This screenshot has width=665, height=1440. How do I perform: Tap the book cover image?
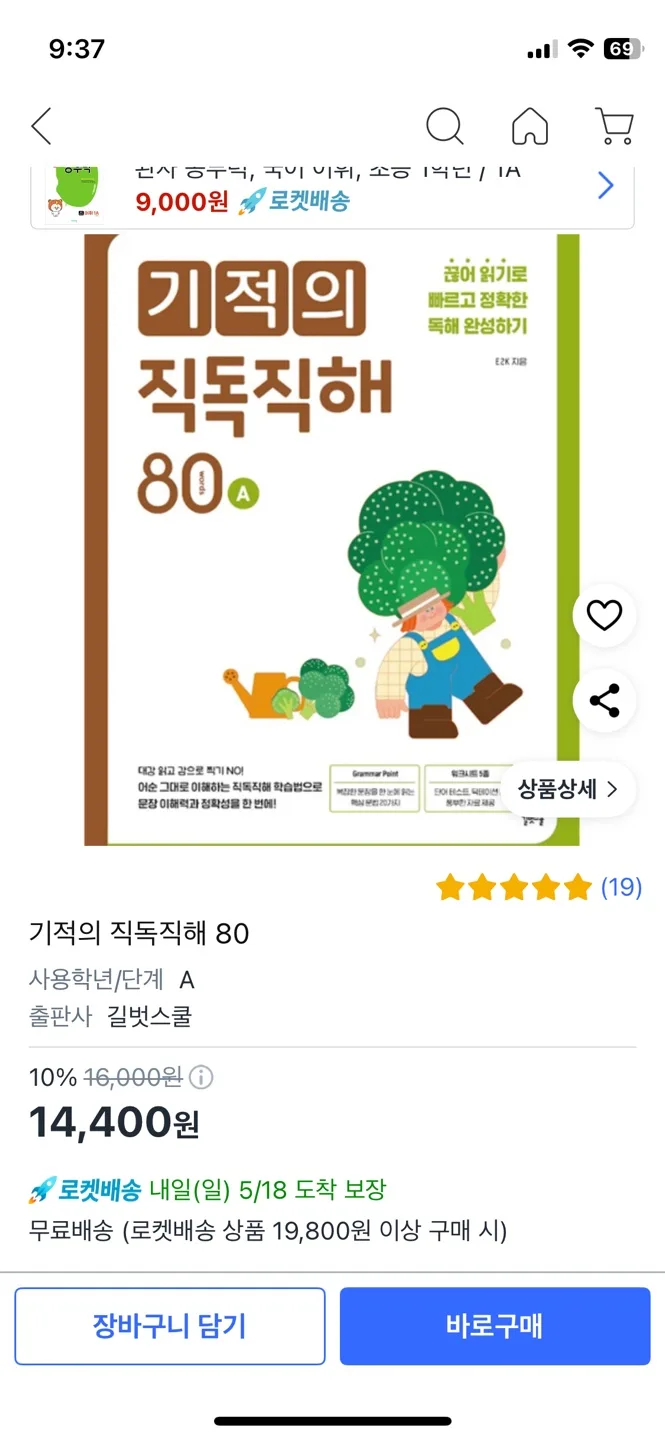(332, 540)
